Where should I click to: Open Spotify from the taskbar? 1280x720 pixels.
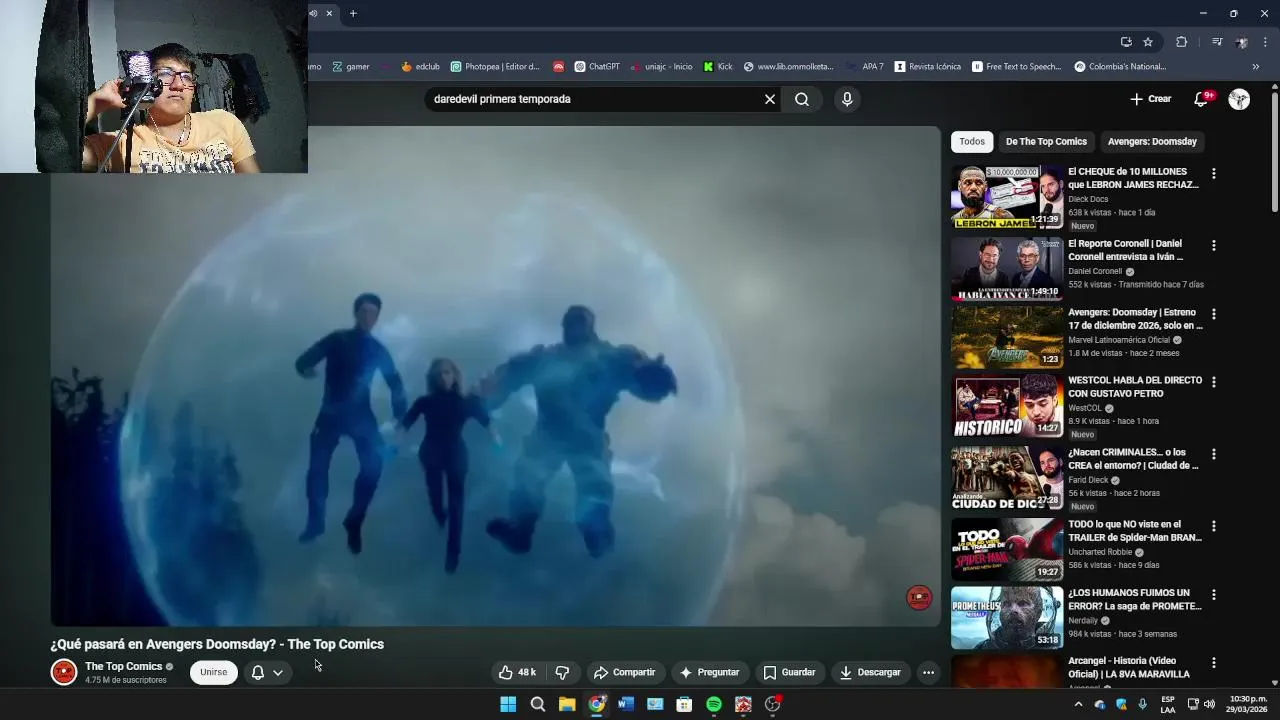tap(714, 704)
